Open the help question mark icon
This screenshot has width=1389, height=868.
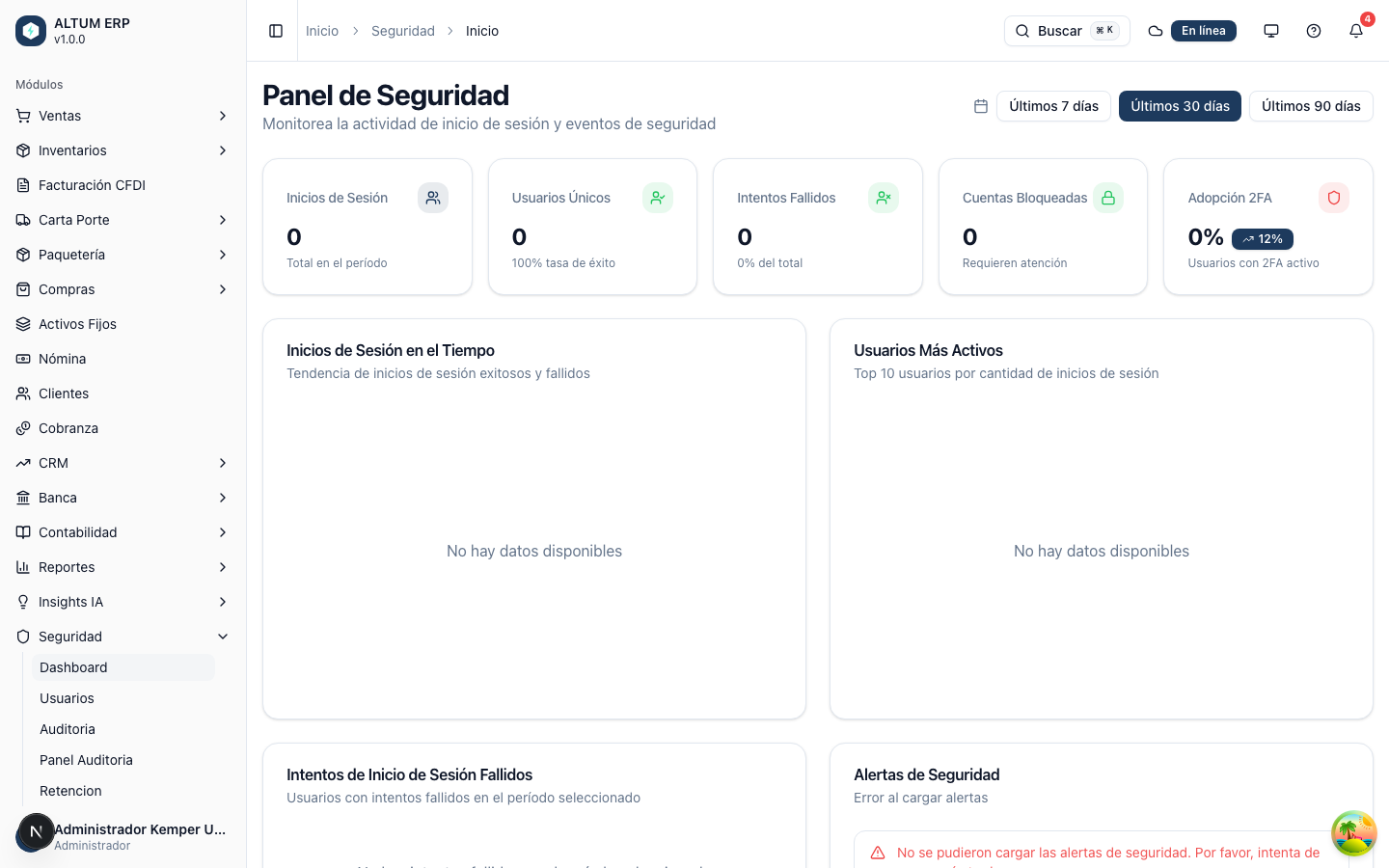(x=1314, y=31)
